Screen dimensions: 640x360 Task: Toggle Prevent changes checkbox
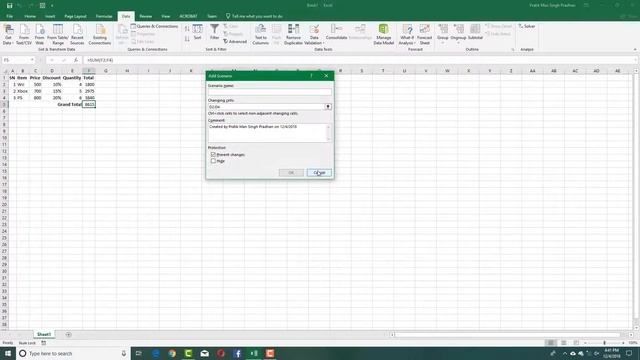point(213,154)
